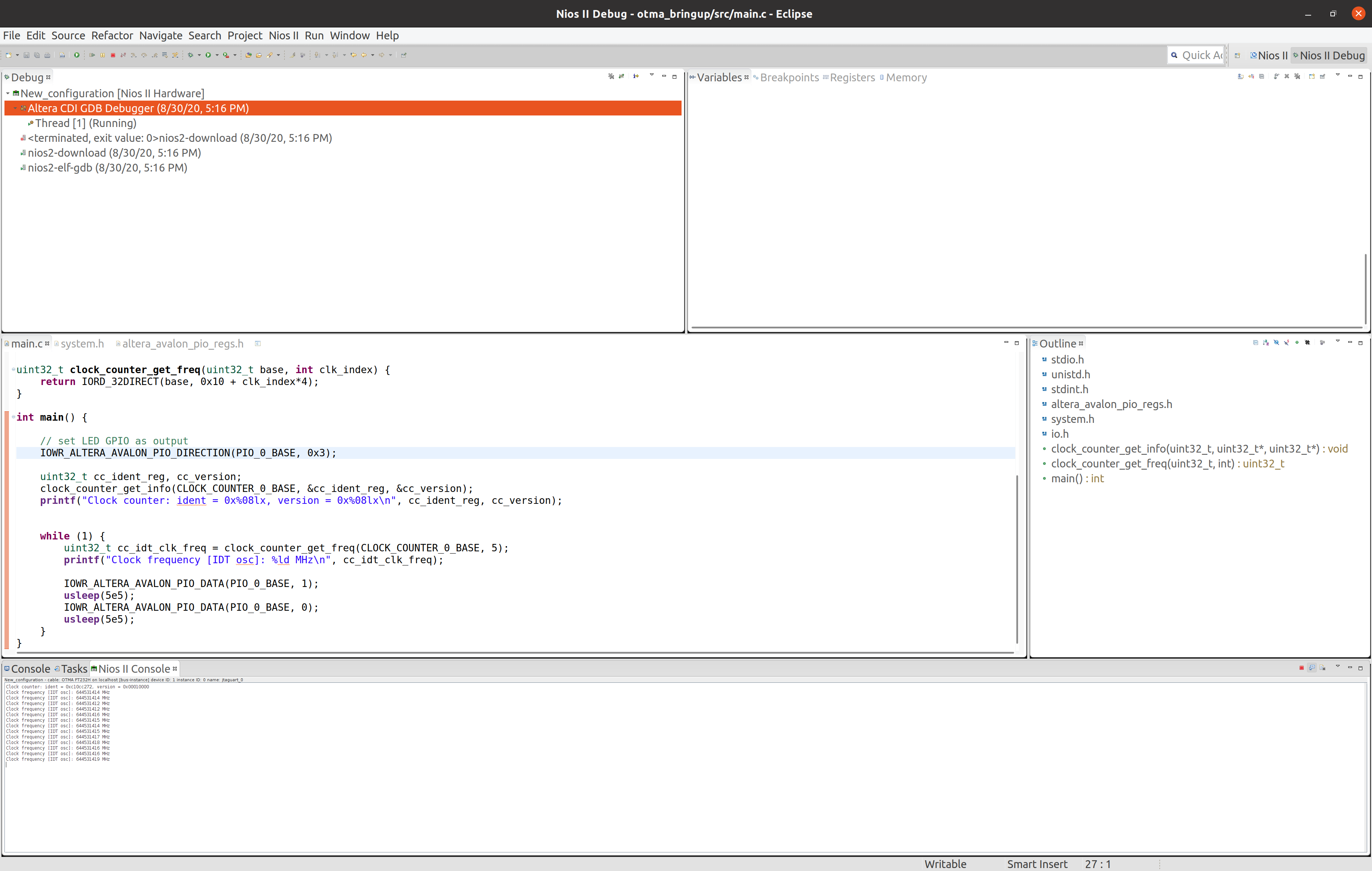Toggle Hide Static Members in Outline
This screenshot has height=871, width=1372.
pos(1287,343)
